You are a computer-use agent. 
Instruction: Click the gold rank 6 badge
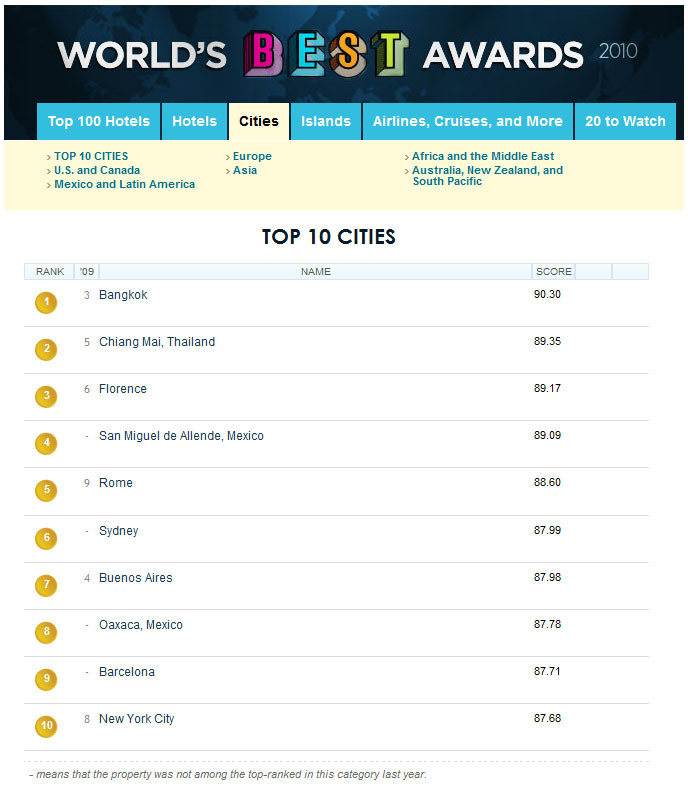(x=46, y=538)
